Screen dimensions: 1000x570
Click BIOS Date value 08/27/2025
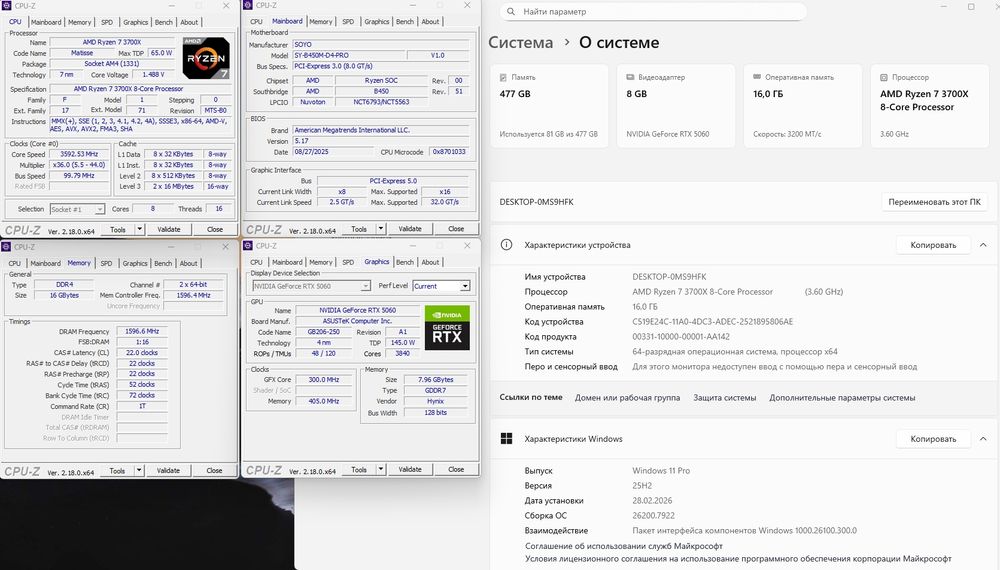pyautogui.click(x=331, y=152)
